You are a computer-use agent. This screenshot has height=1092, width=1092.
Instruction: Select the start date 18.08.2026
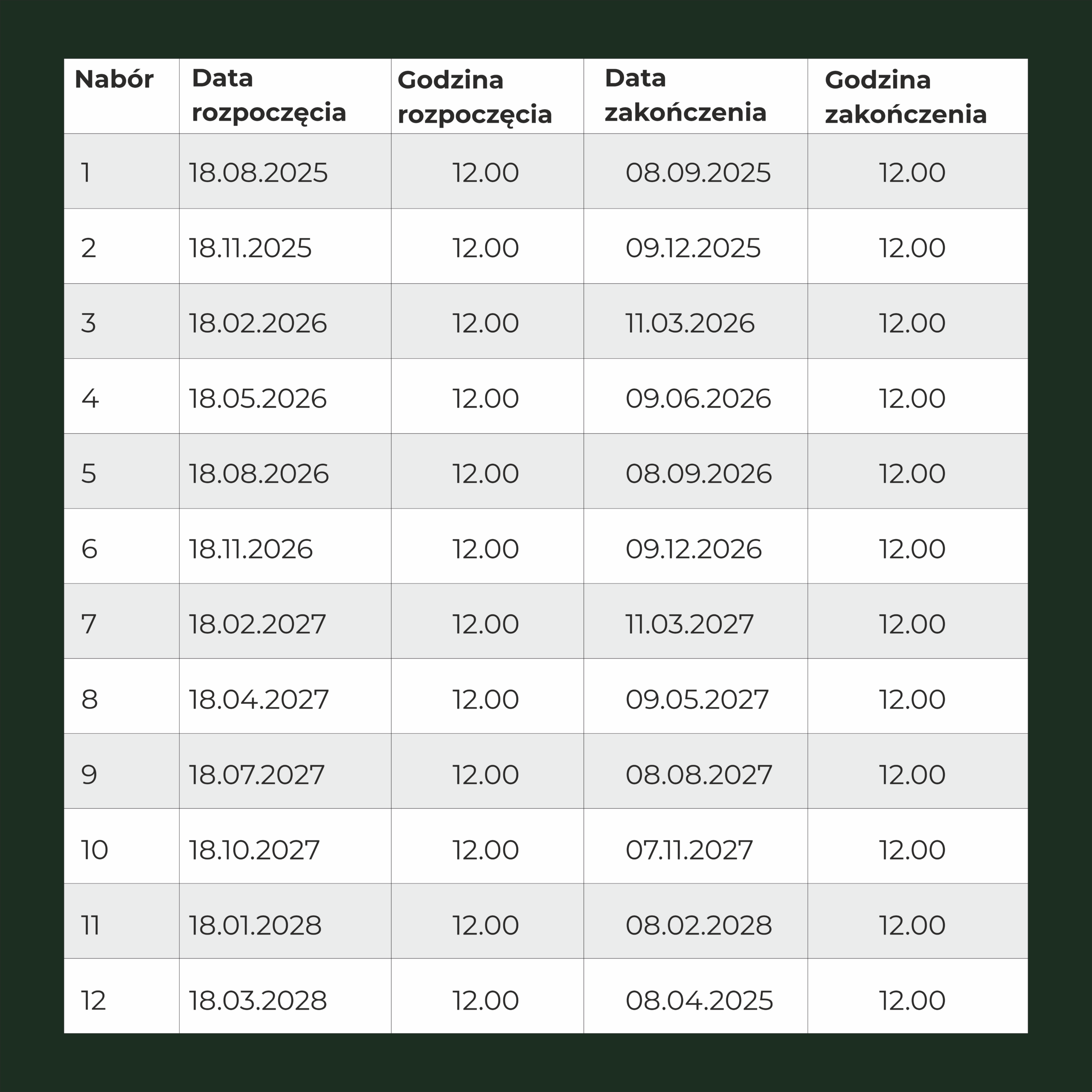click(x=259, y=473)
